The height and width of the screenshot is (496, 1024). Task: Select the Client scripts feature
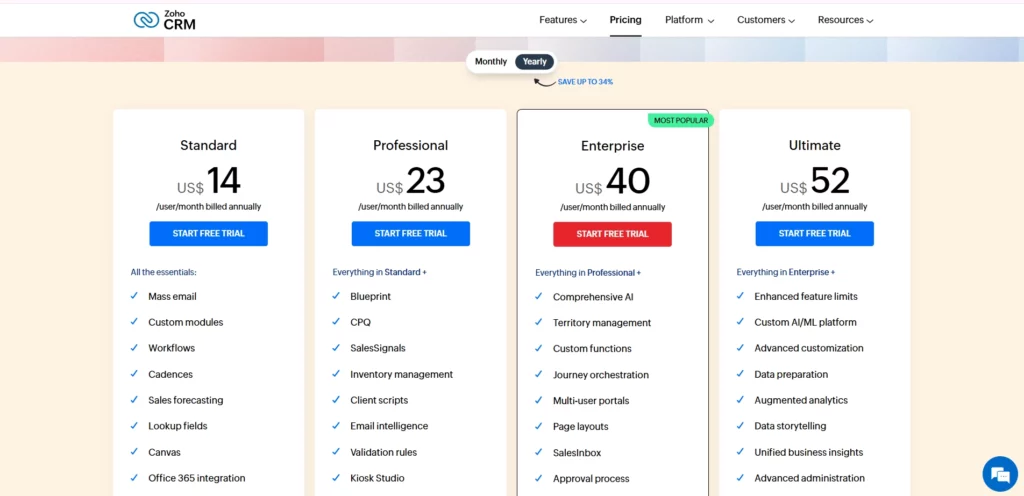[x=379, y=400]
